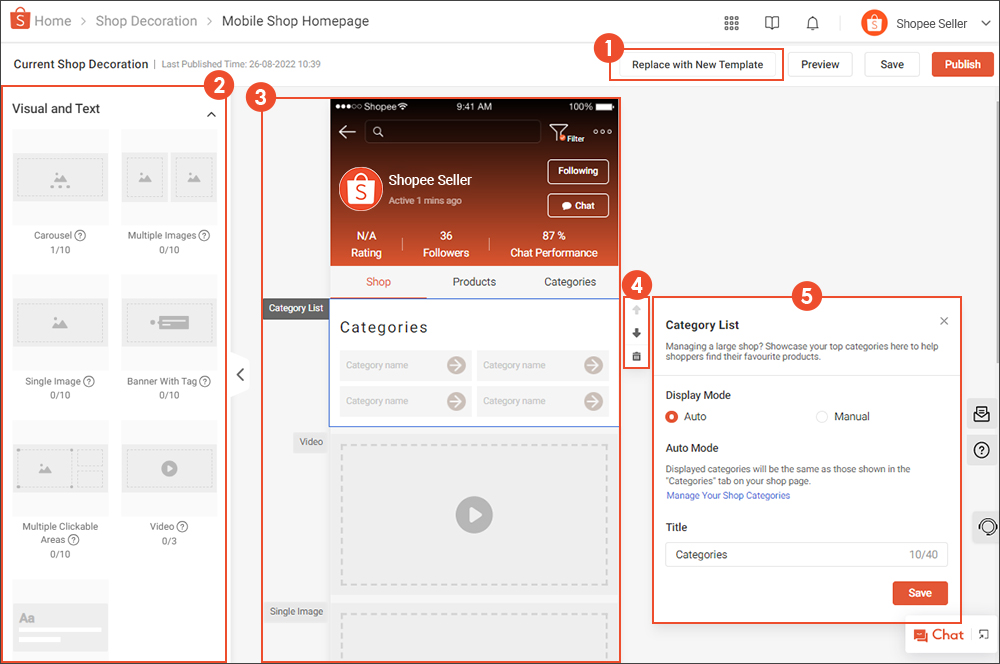Open the inbox envelope icon on right rail

click(x=982, y=414)
